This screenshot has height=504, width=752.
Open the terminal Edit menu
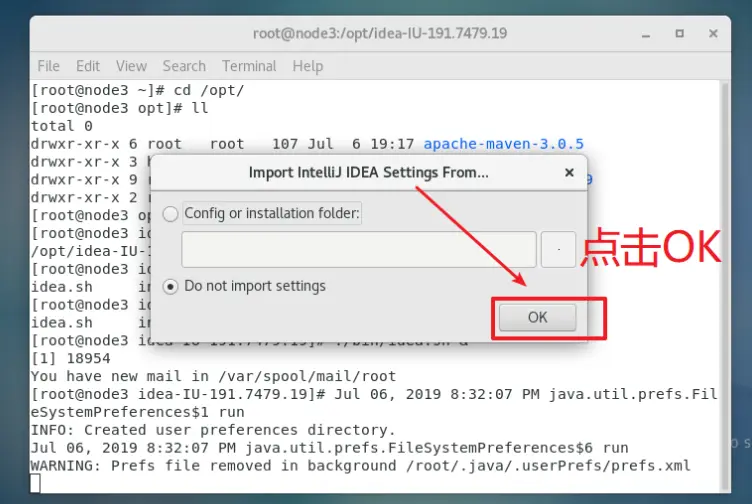pyautogui.click(x=88, y=66)
